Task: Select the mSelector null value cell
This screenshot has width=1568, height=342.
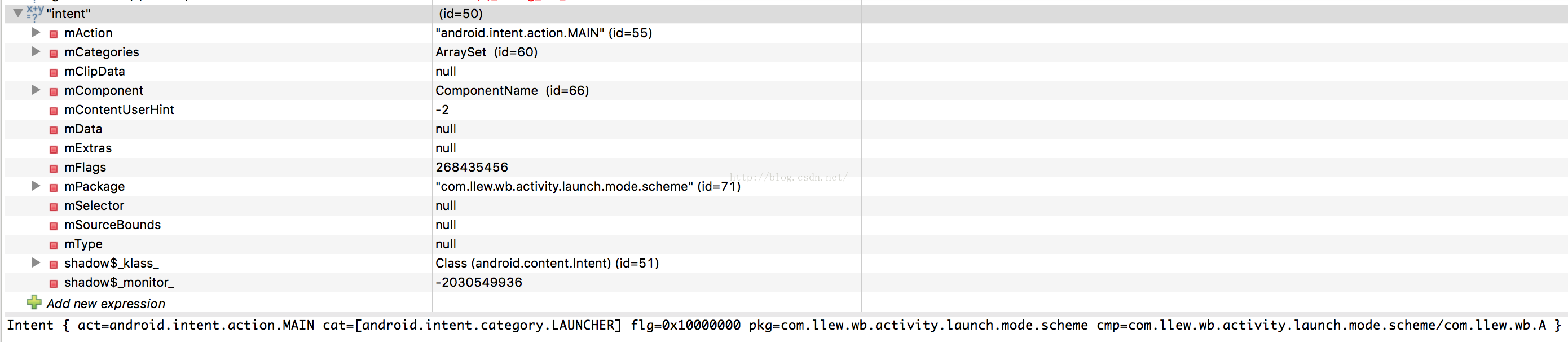Action: click(446, 205)
